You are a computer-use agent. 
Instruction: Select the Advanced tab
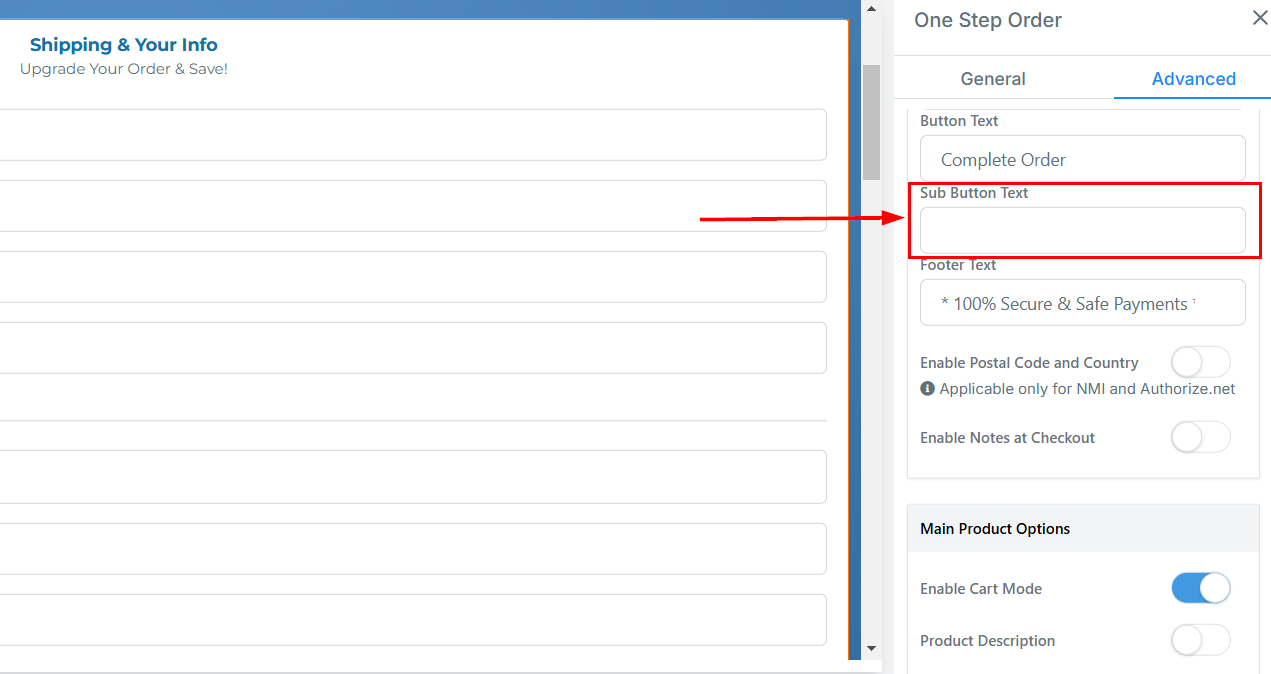coord(1193,79)
